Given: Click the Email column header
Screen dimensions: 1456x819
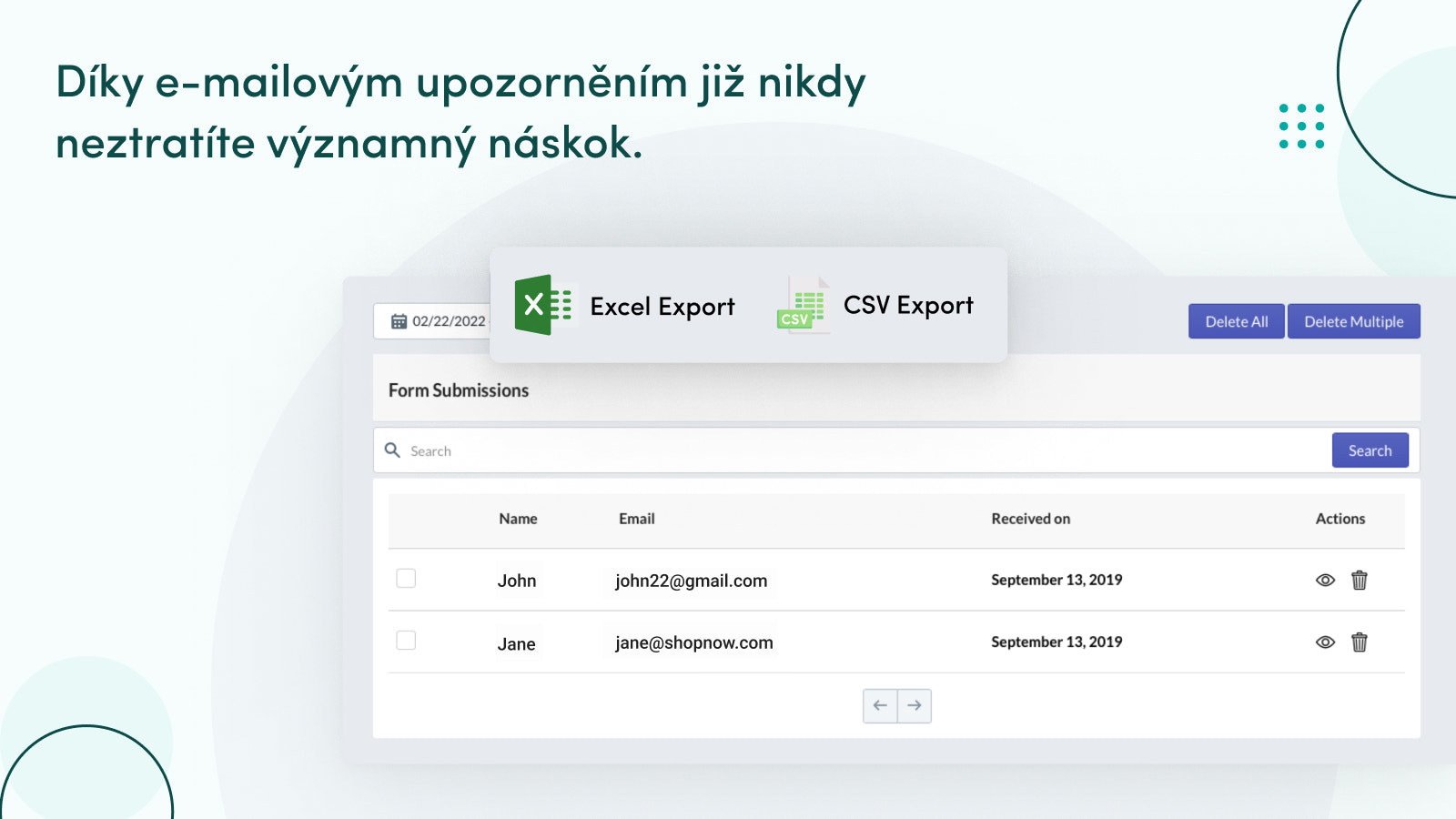Looking at the screenshot, I should pyautogui.click(x=637, y=519).
